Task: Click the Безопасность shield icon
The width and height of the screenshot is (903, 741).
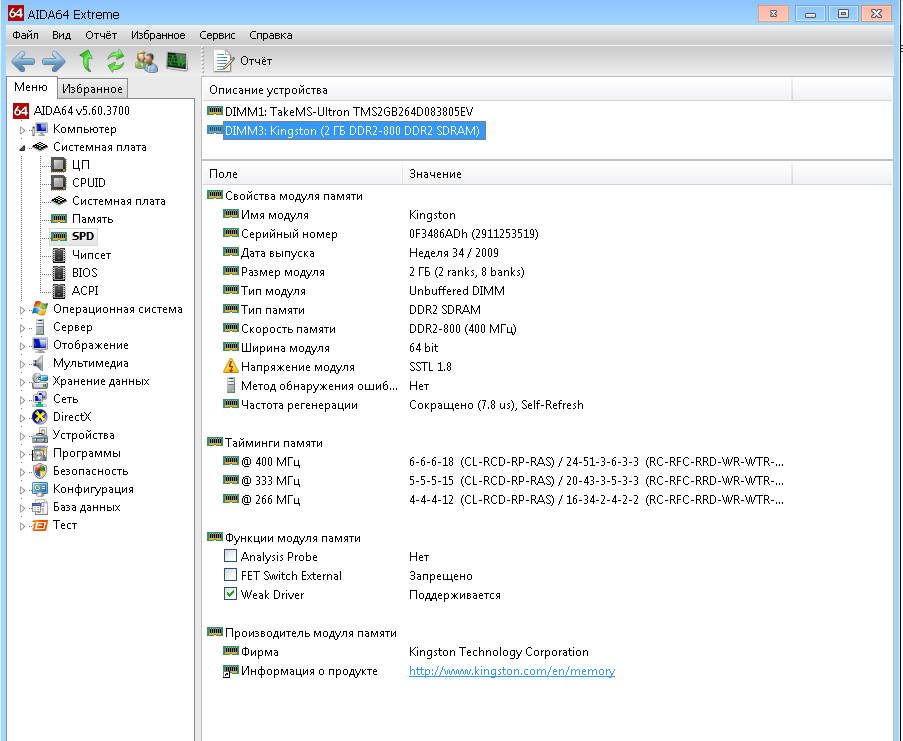Action: [x=40, y=471]
